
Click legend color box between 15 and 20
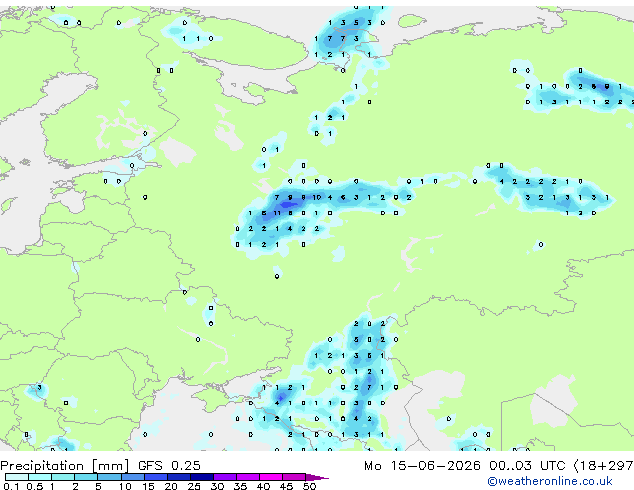(156, 477)
